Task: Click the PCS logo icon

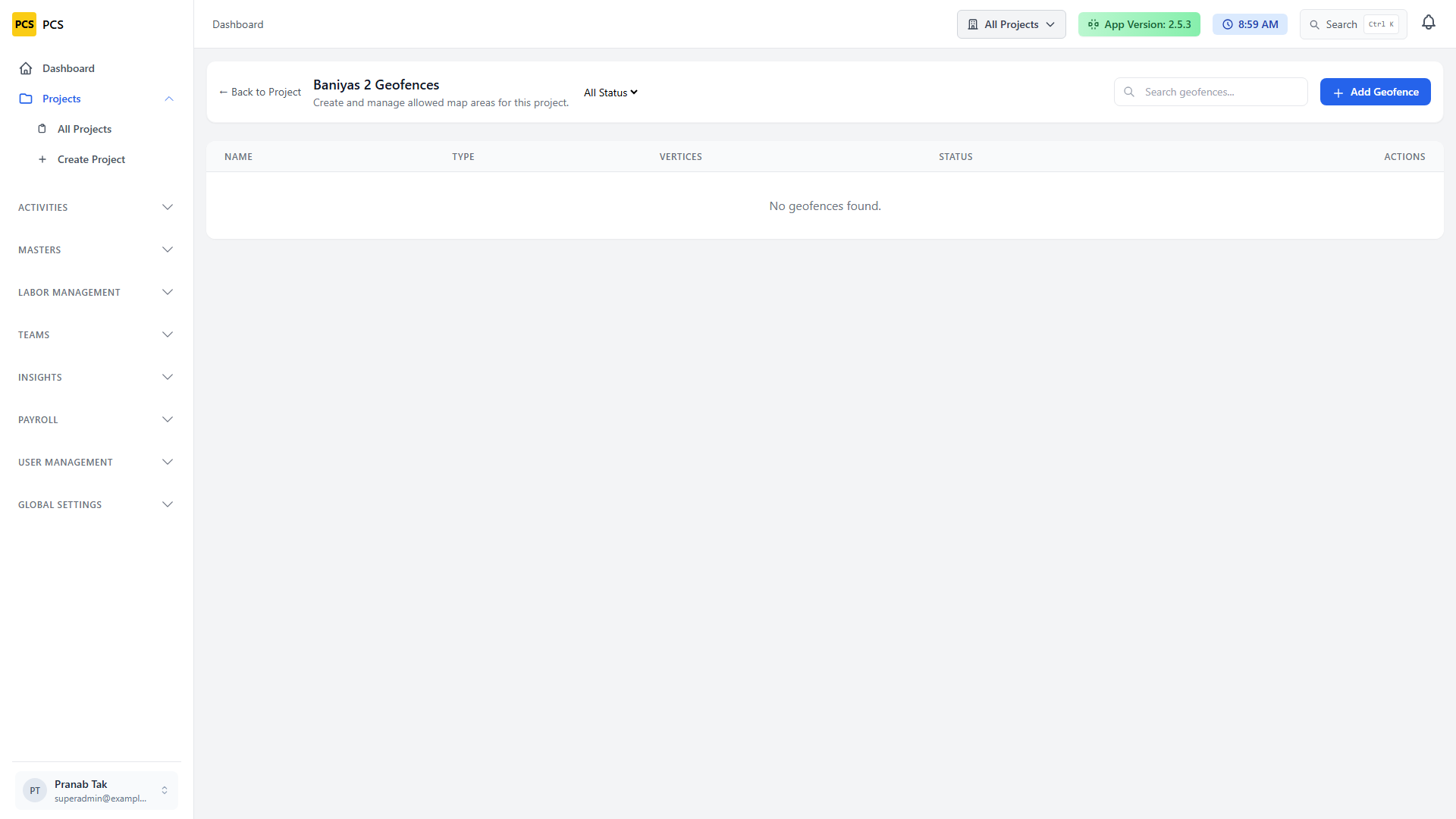Action: [x=24, y=24]
